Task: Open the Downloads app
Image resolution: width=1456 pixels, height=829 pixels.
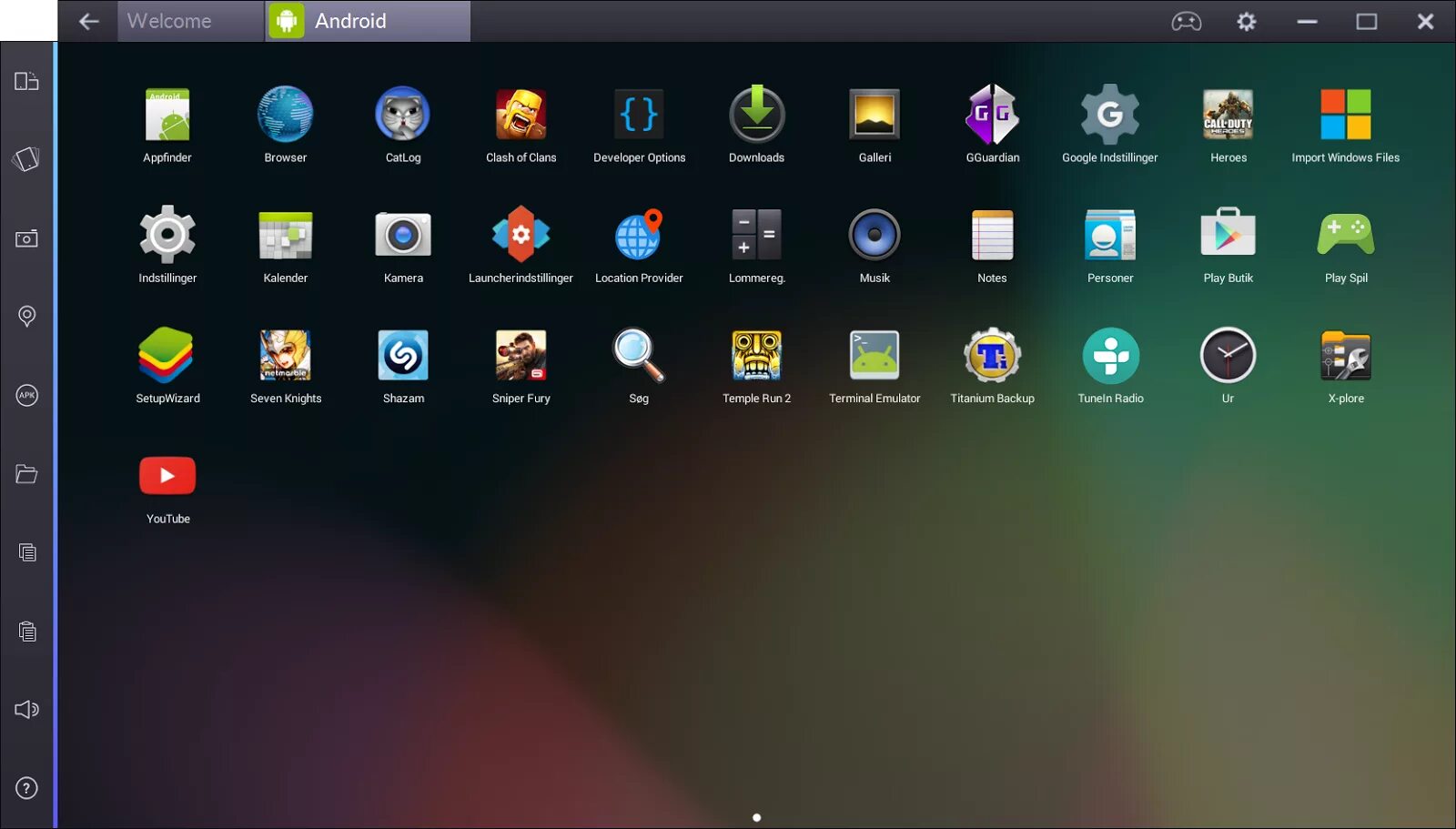Action: pos(757,115)
